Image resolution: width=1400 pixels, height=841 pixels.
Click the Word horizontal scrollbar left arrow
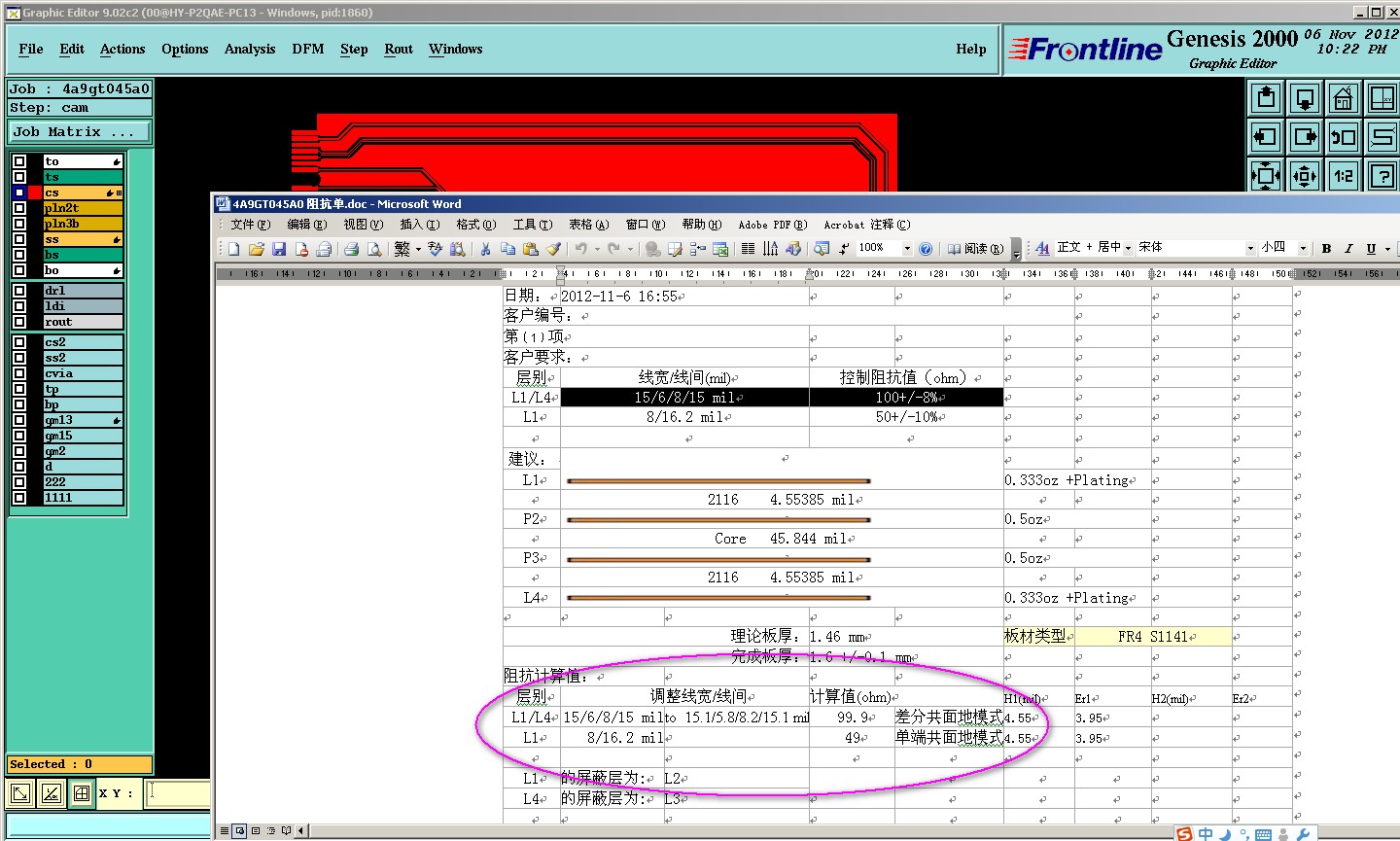click(x=301, y=831)
